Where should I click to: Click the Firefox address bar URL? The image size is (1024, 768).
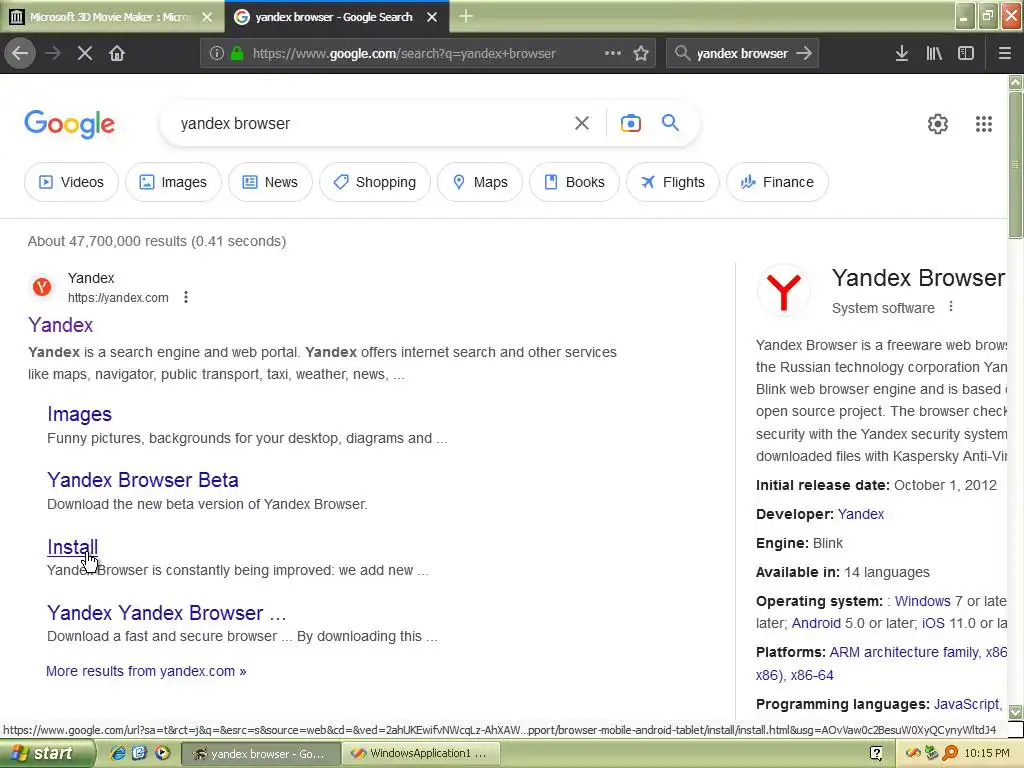pos(404,54)
